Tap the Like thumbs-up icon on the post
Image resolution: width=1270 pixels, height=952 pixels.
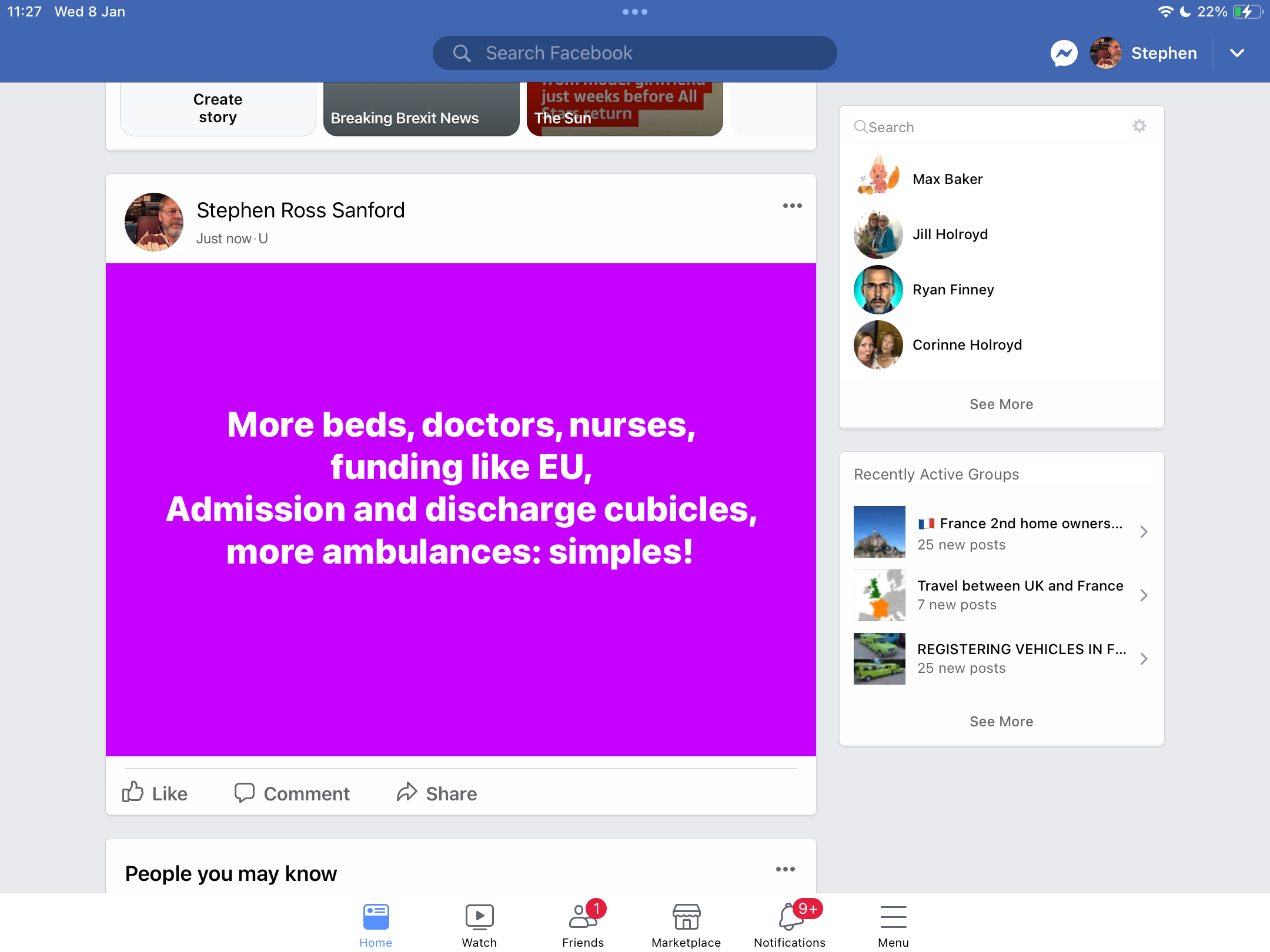pos(133,792)
